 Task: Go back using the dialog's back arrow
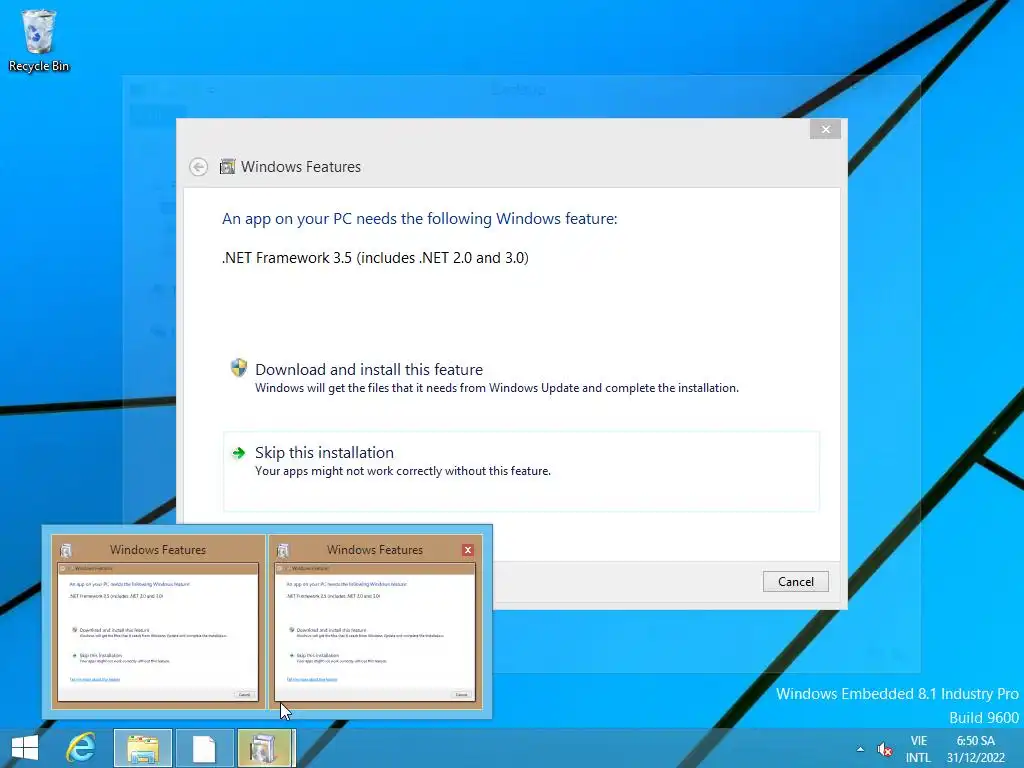[x=199, y=167]
